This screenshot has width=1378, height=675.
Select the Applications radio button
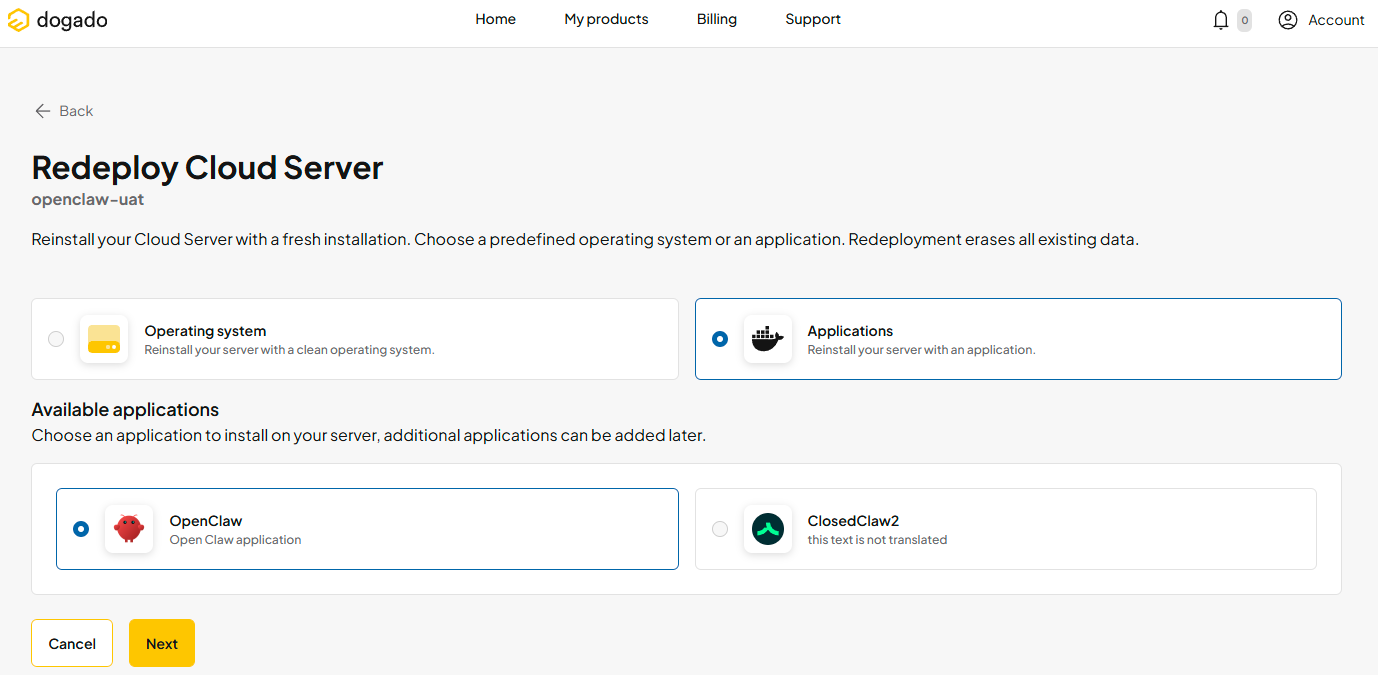coord(720,339)
